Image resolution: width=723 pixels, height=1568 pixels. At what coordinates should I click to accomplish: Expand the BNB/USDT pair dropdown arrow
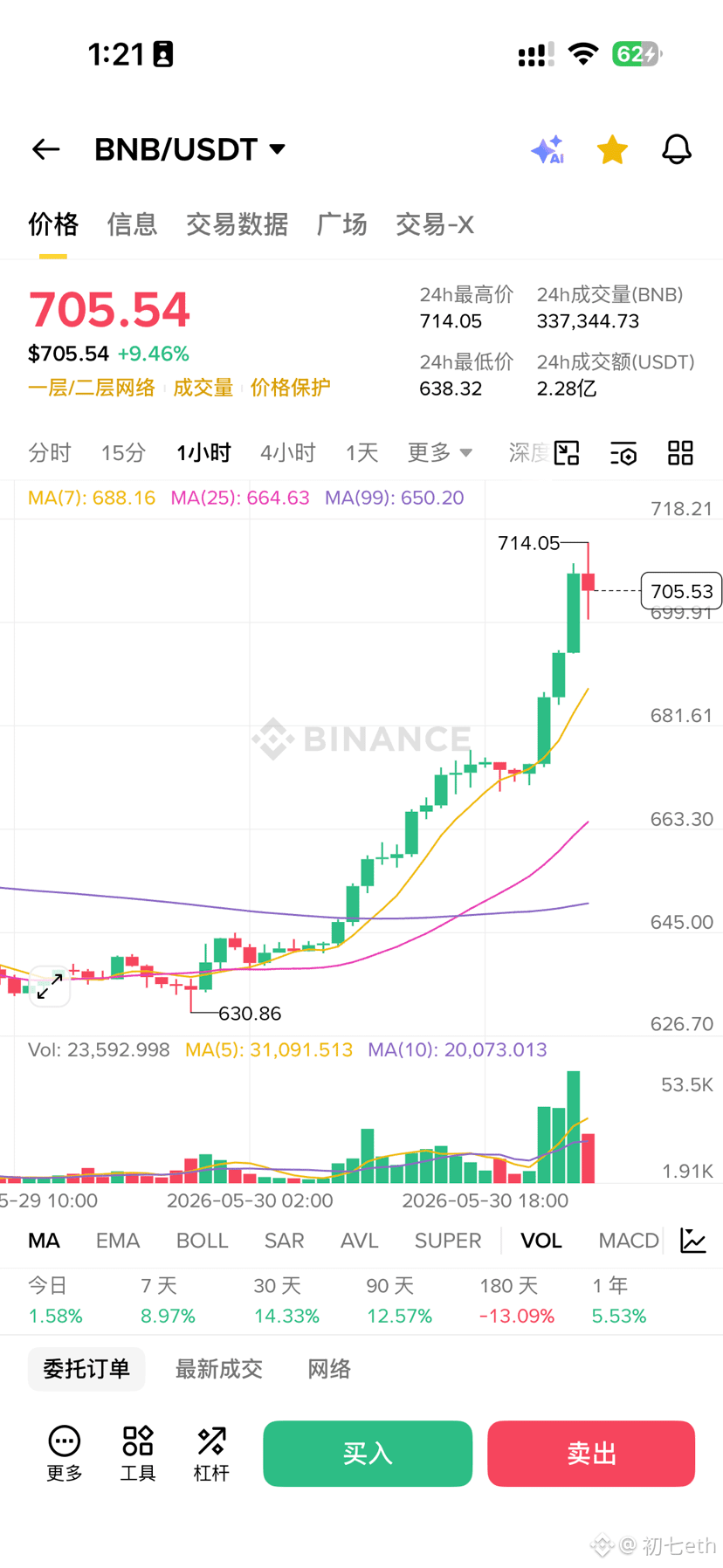(278, 149)
